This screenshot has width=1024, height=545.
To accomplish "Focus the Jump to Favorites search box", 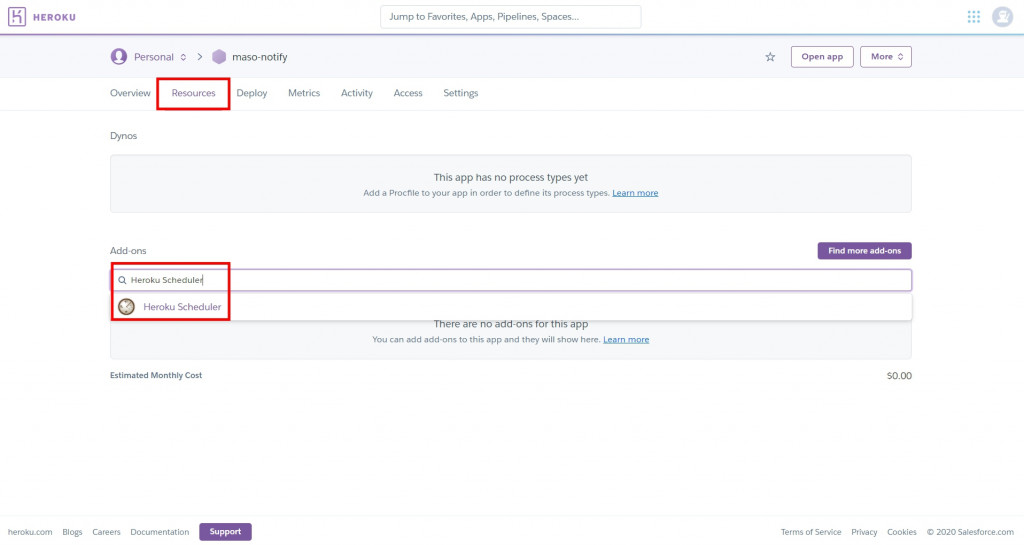I will click(511, 17).
